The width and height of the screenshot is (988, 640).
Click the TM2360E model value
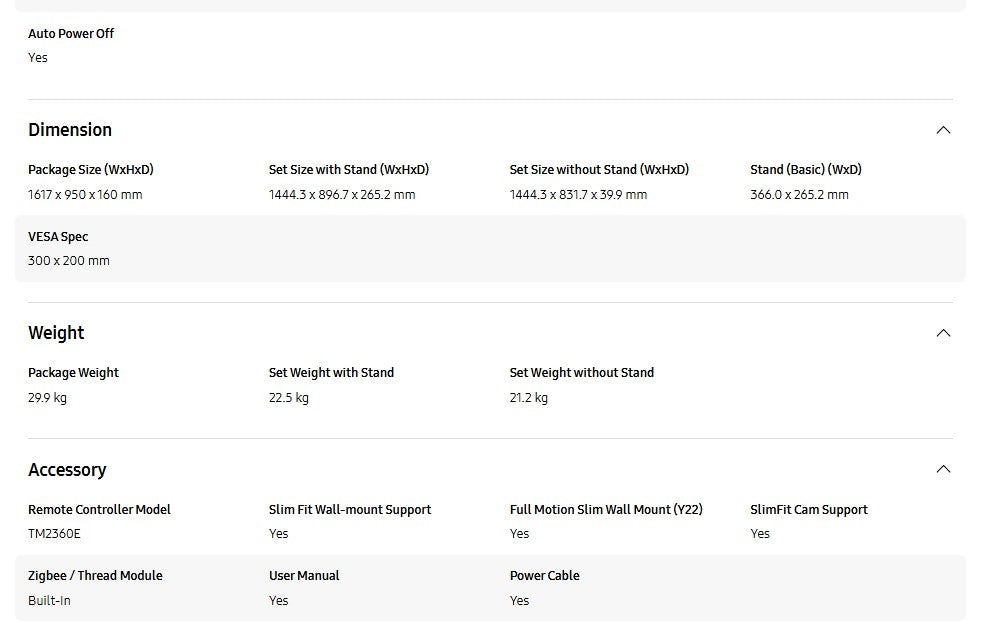tap(54, 534)
